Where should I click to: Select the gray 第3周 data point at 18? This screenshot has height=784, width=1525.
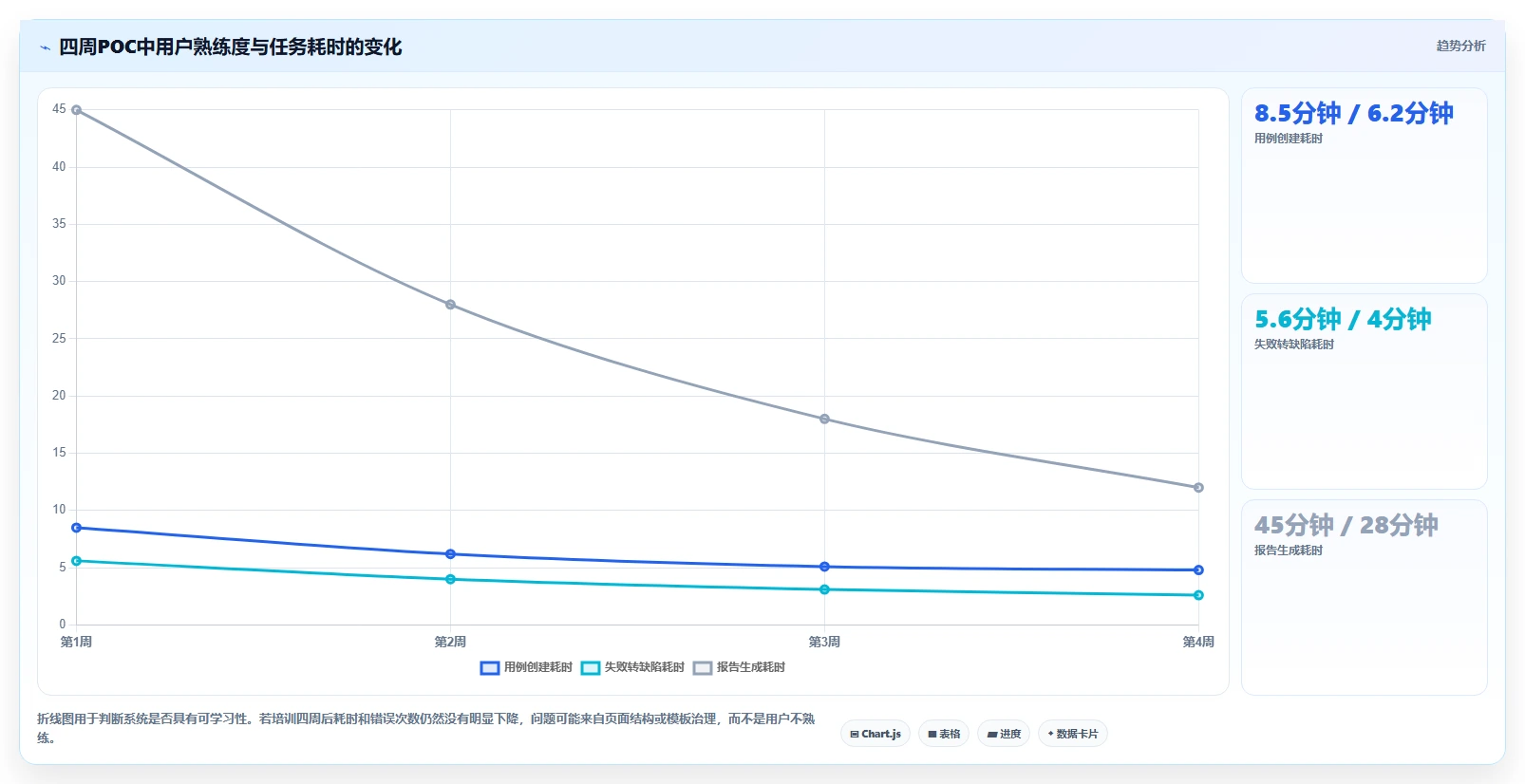(x=824, y=419)
